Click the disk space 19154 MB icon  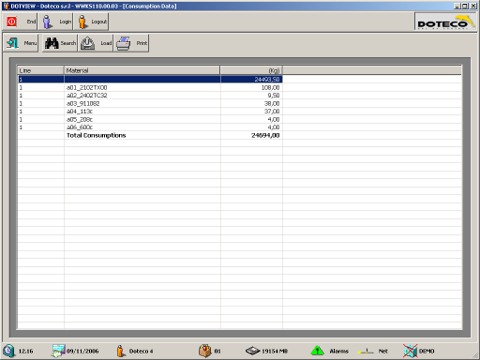[252, 351]
